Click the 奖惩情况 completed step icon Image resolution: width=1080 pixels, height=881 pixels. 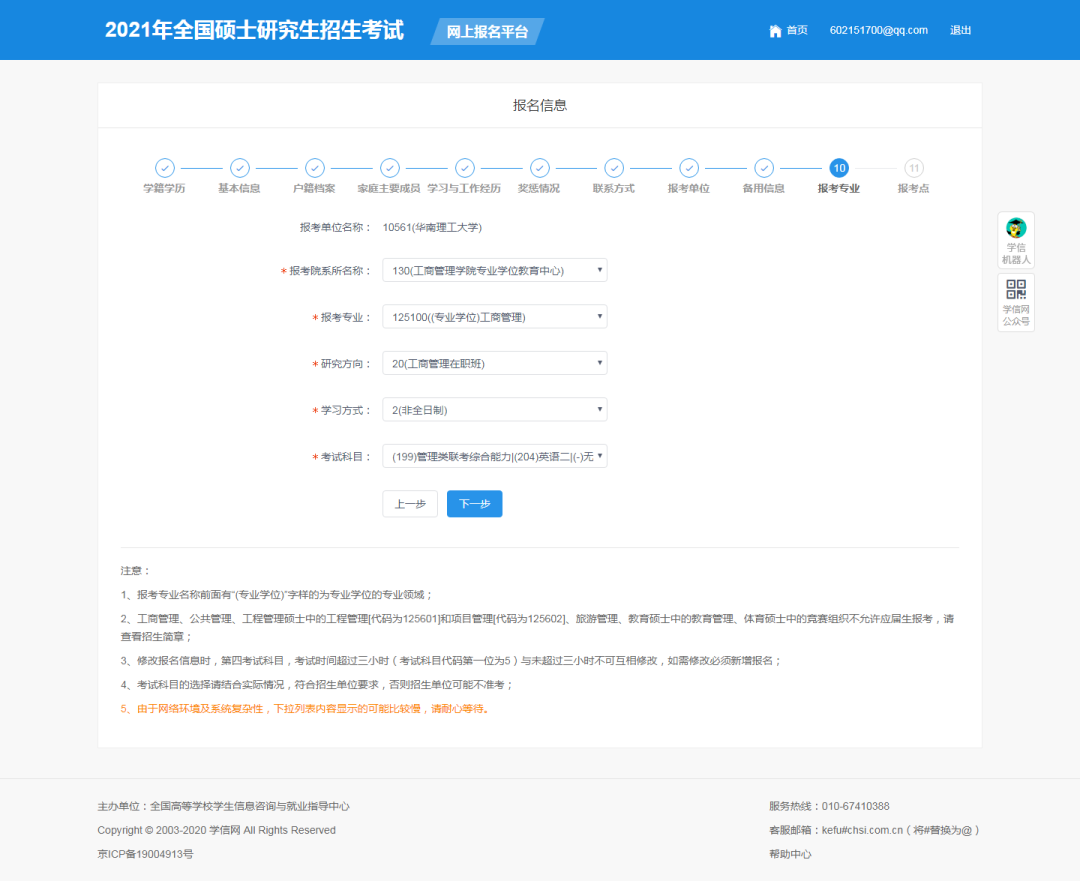pyautogui.click(x=539, y=168)
